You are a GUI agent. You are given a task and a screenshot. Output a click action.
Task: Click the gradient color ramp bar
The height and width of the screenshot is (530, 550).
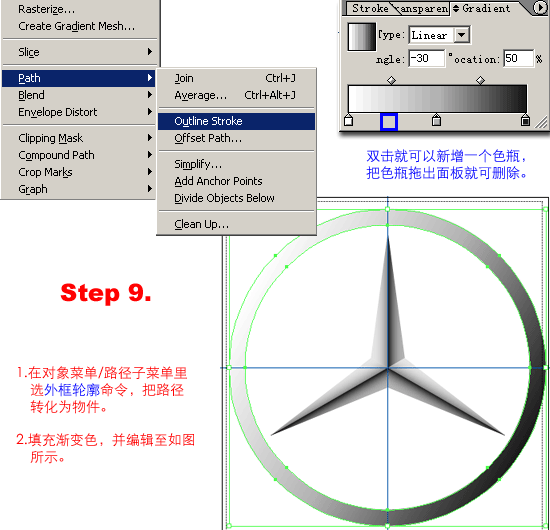(437, 99)
